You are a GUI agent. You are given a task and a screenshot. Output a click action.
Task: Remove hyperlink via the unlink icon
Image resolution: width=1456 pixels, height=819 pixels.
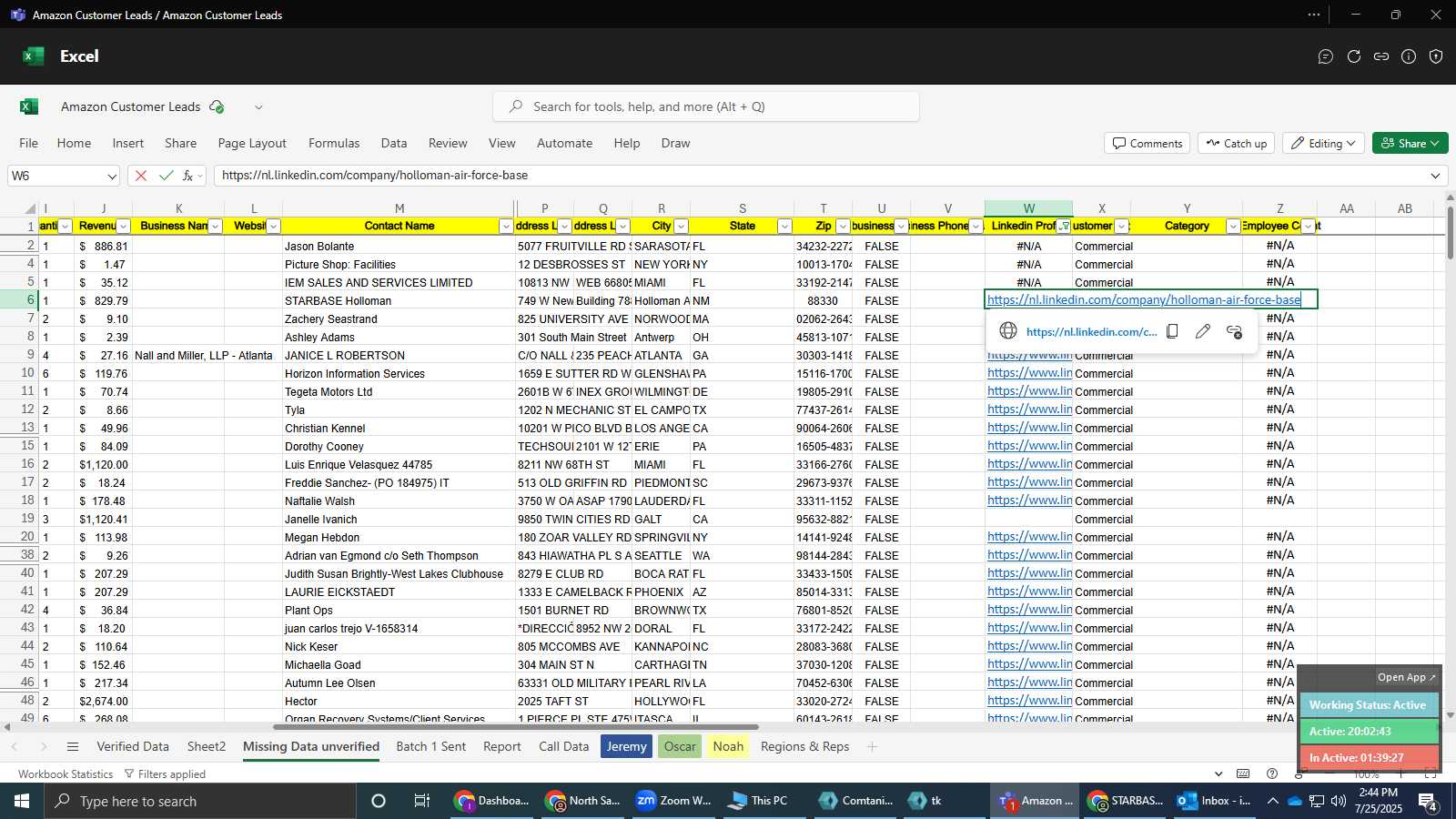(1234, 331)
